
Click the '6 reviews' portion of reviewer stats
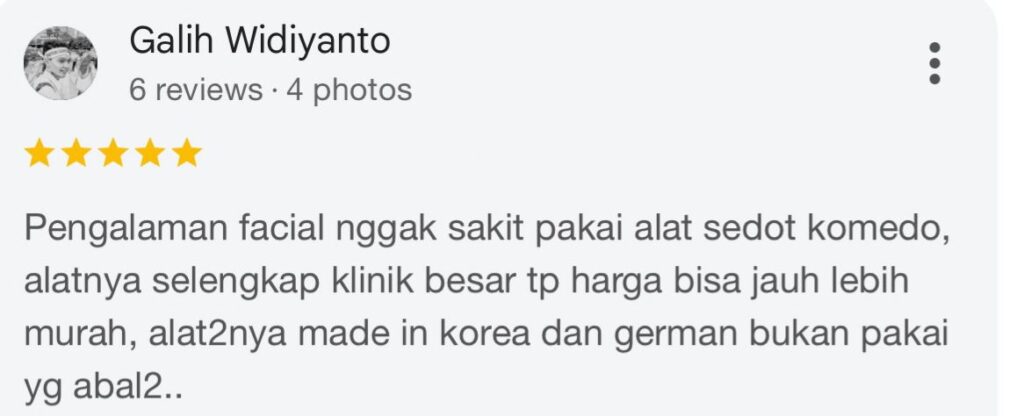[x=195, y=89]
